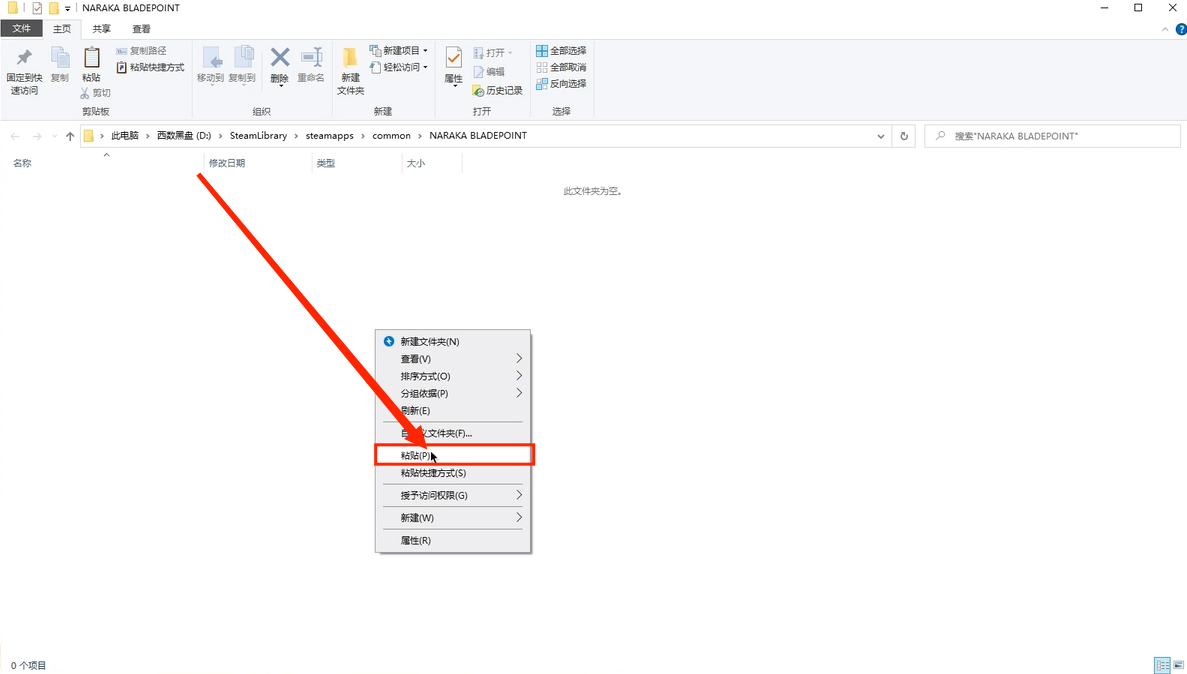Switch to large icons view in the status bar
The image size is (1187, 674).
(x=1179, y=665)
